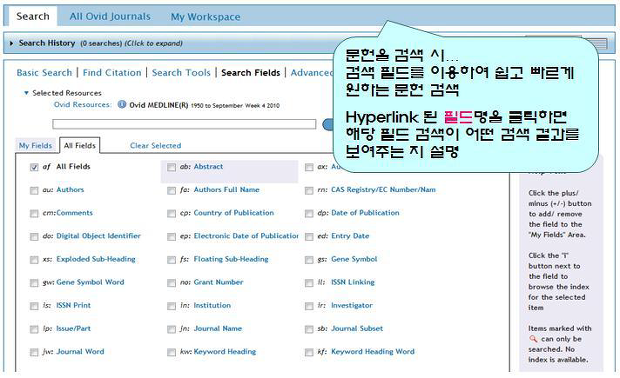
Task: Check the ir Investigator checkbox
Action: click(309, 306)
